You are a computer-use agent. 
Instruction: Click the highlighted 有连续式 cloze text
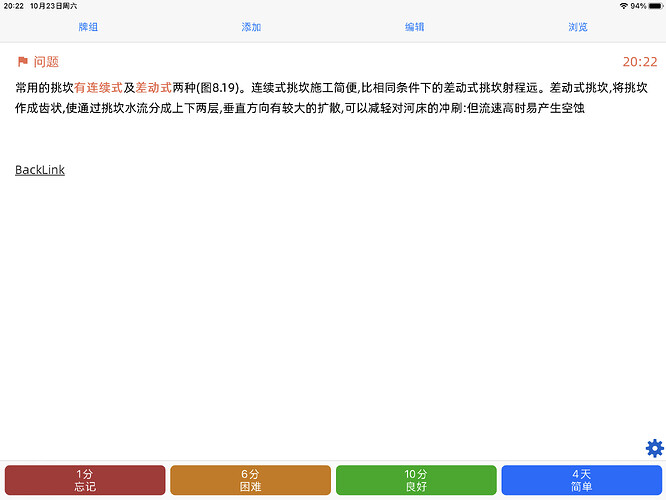tap(99, 88)
